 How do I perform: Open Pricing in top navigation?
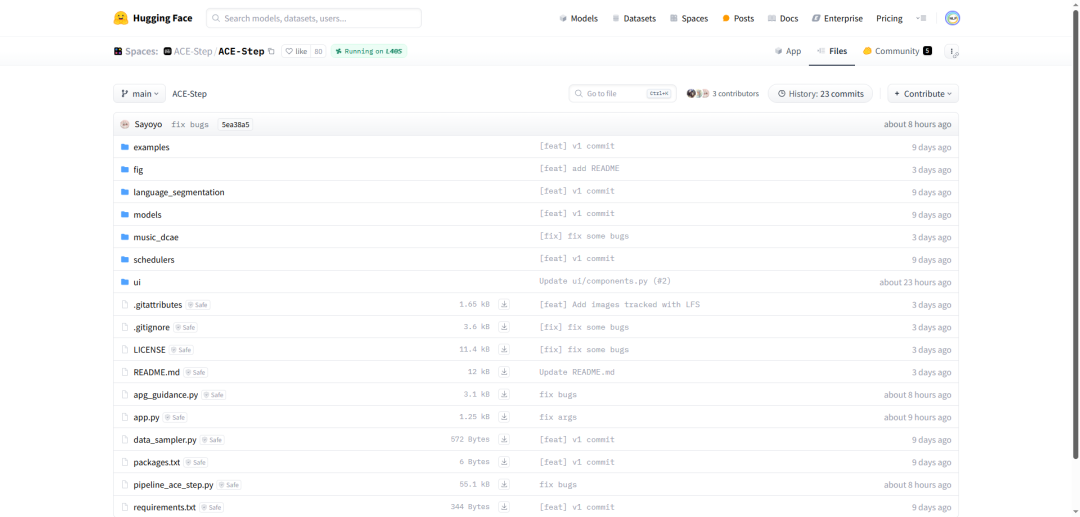[889, 19]
